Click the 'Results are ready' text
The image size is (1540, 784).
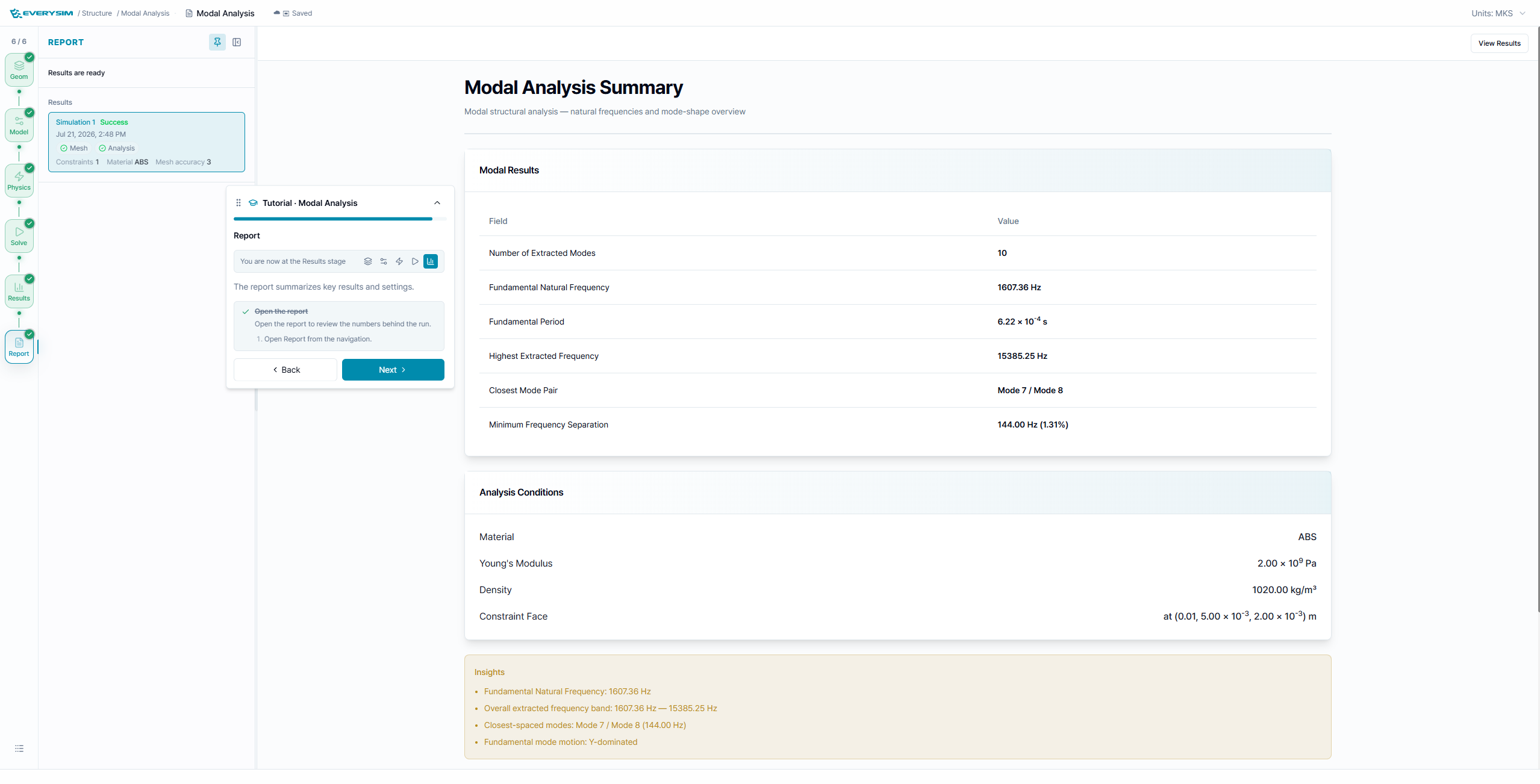click(76, 73)
